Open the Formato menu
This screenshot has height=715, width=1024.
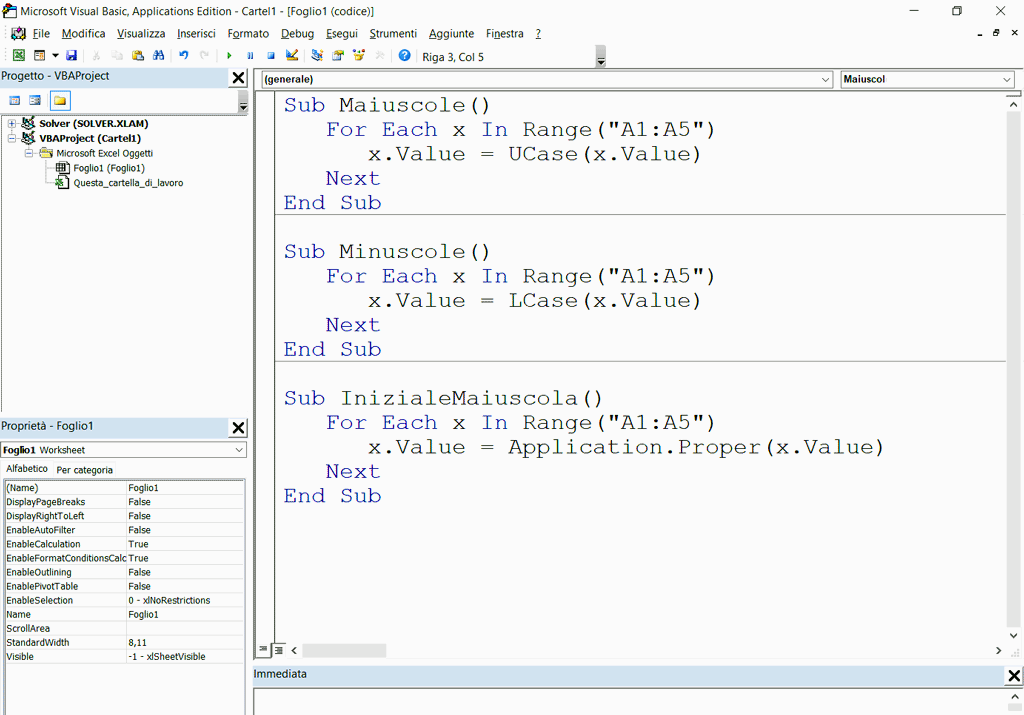click(248, 33)
